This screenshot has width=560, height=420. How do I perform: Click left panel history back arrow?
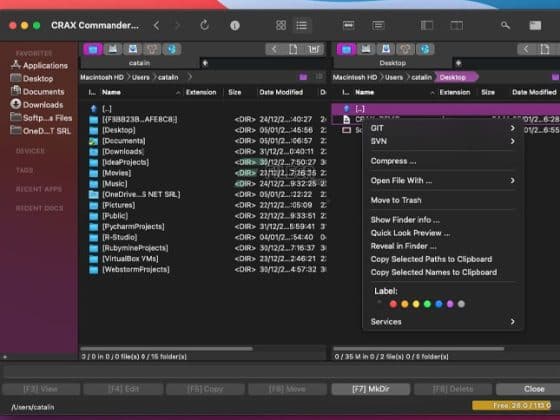pyautogui.click(x=274, y=49)
